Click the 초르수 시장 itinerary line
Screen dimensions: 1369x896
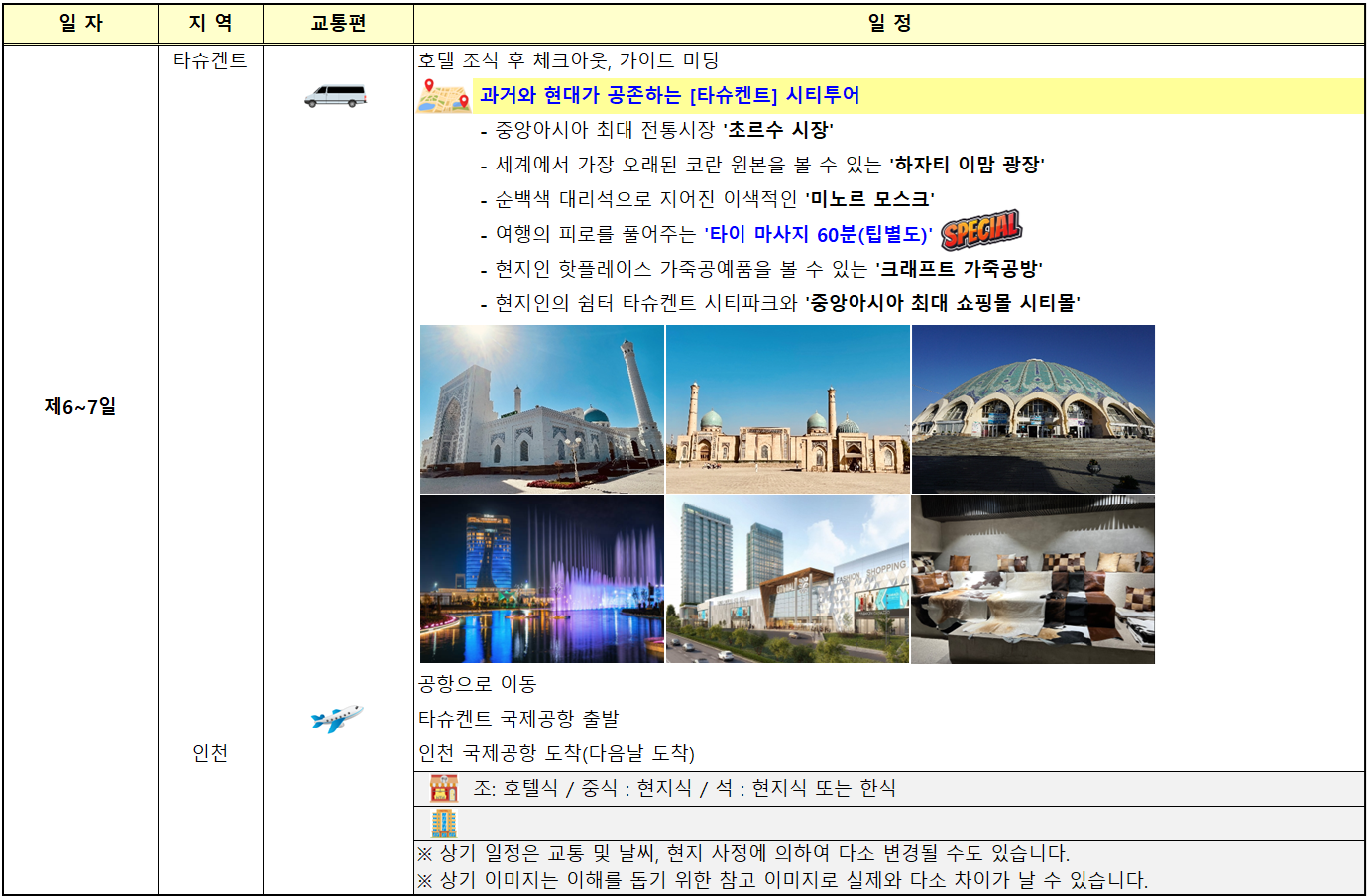(656, 130)
